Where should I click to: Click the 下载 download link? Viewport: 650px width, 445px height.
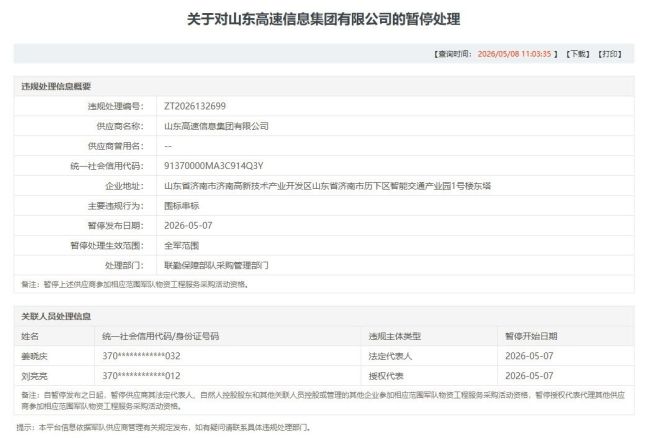[x=578, y=54]
